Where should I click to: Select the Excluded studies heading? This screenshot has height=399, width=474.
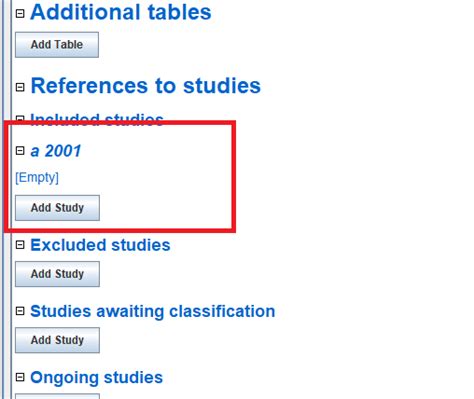(100, 245)
